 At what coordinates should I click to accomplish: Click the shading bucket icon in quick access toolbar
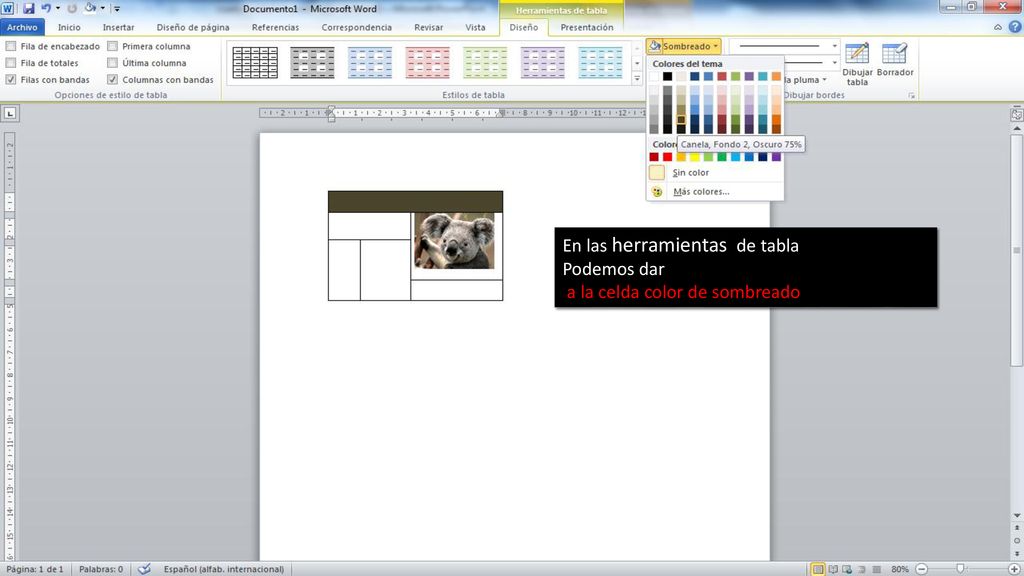pos(89,8)
